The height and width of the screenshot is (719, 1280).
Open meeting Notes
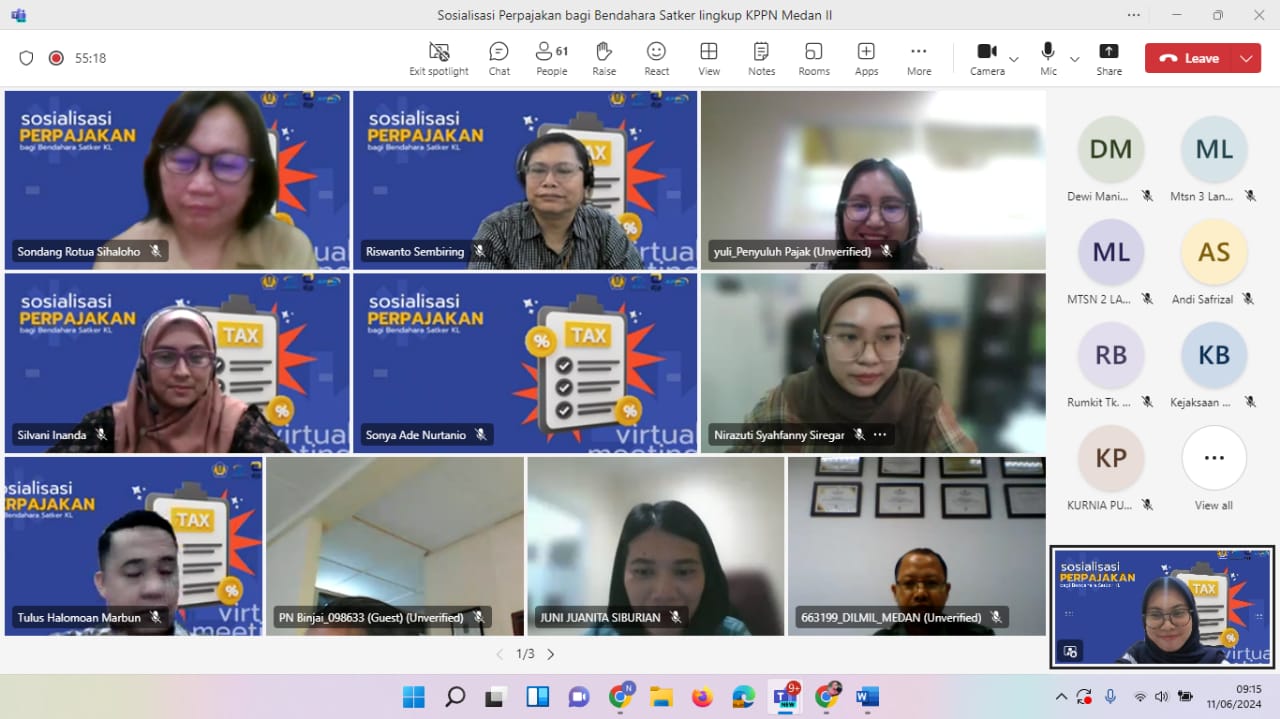coord(761,58)
